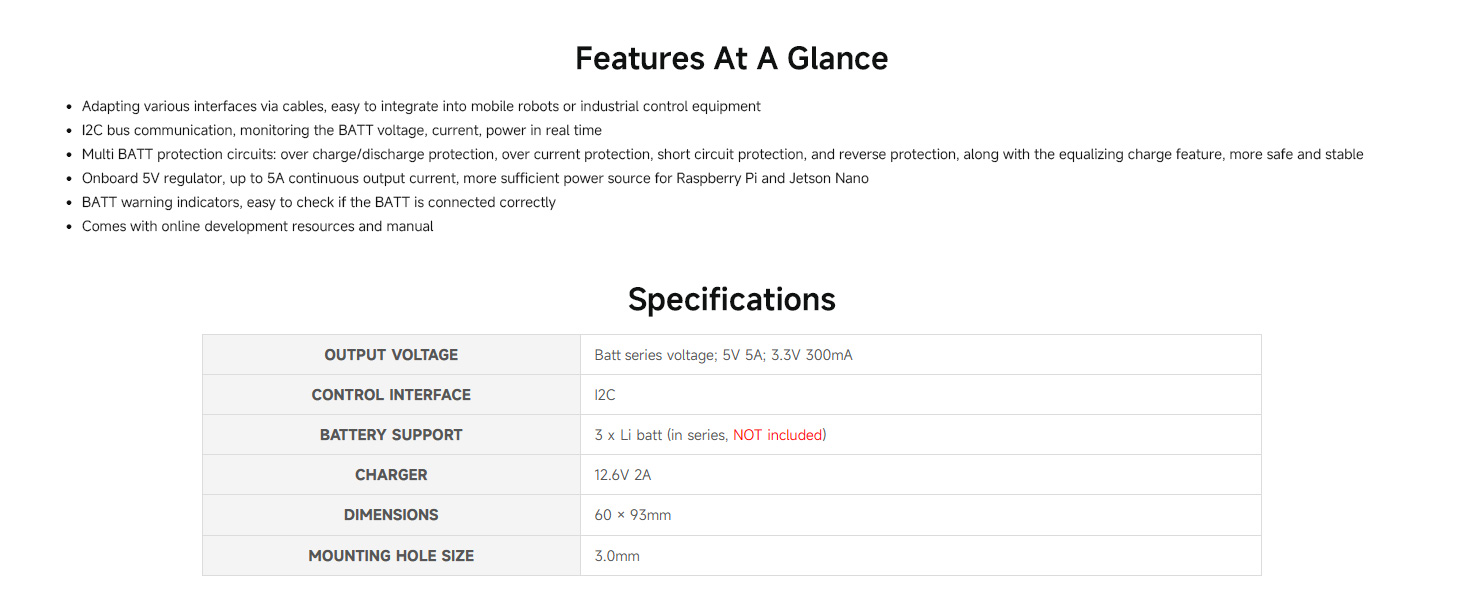
Task: Click the 60 × 93mm dimensions value
Action: pos(632,515)
